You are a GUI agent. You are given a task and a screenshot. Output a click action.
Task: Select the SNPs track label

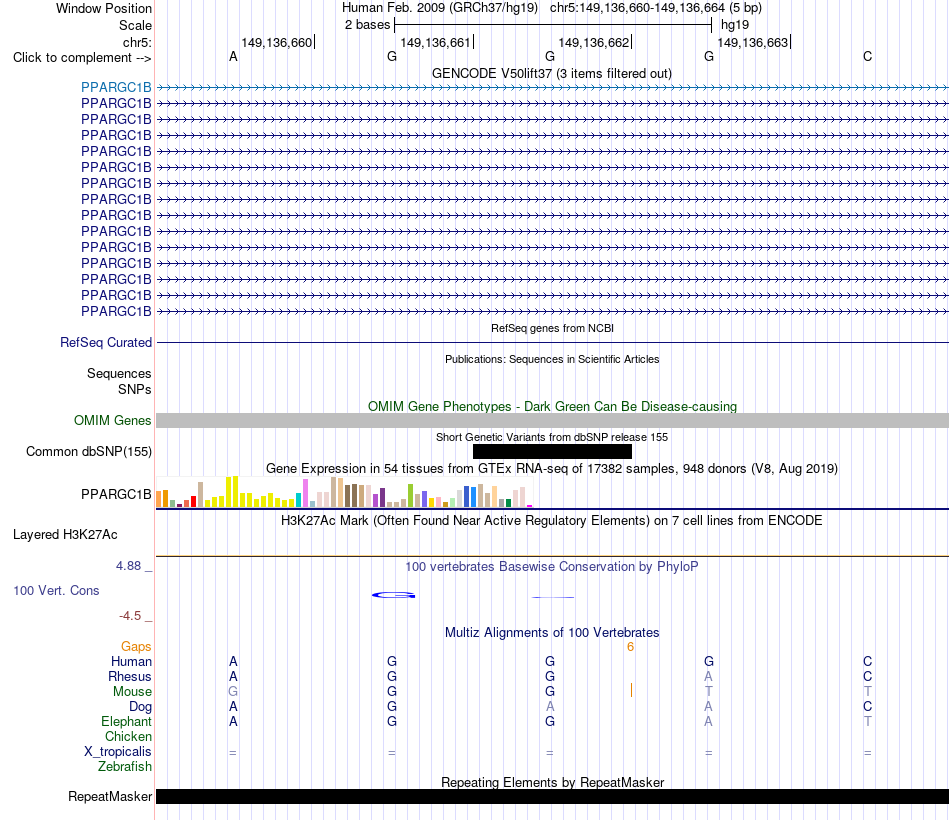pyautogui.click(x=135, y=389)
